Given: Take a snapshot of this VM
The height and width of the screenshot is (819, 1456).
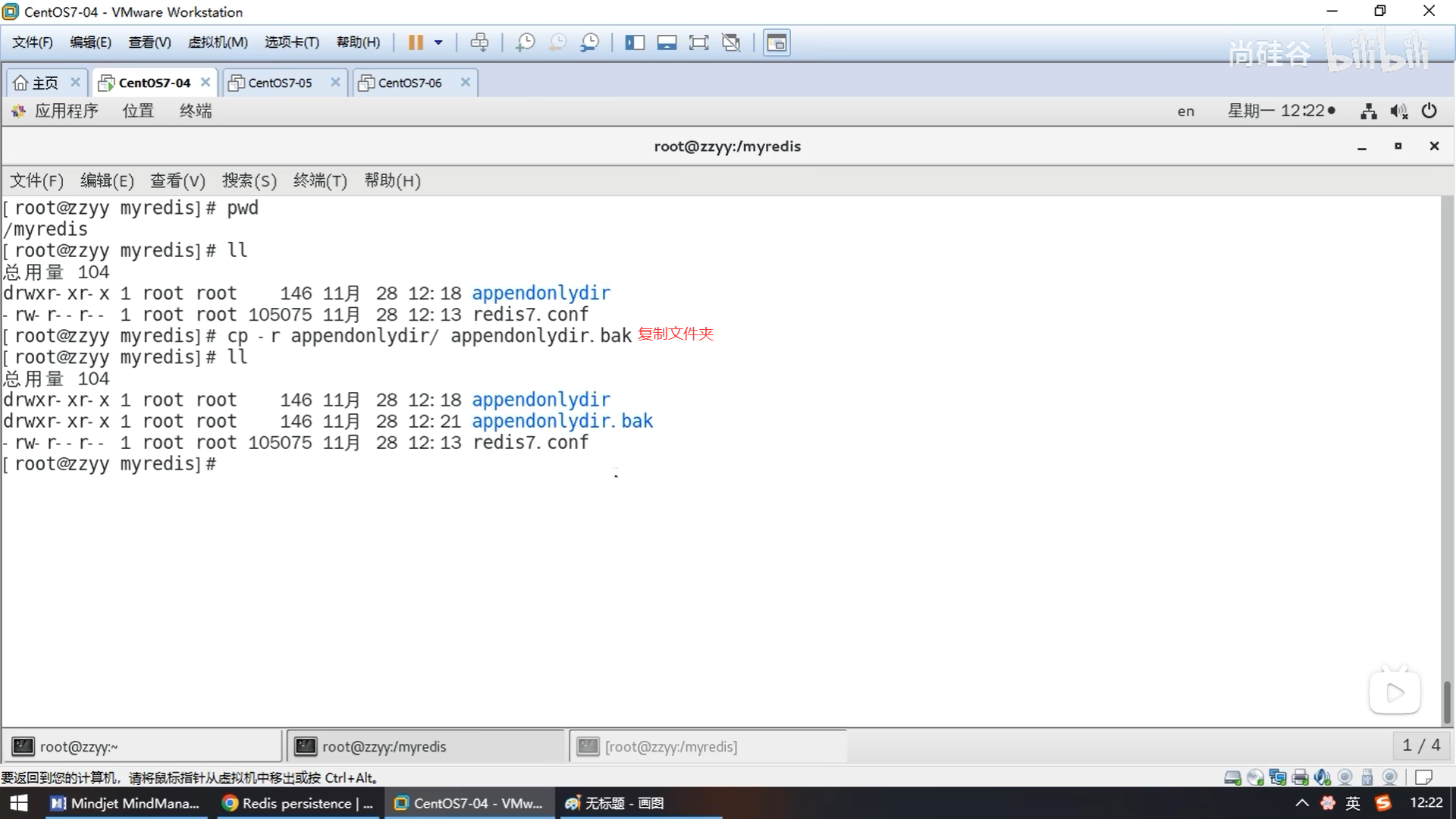Looking at the screenshot, I should 525,42.
